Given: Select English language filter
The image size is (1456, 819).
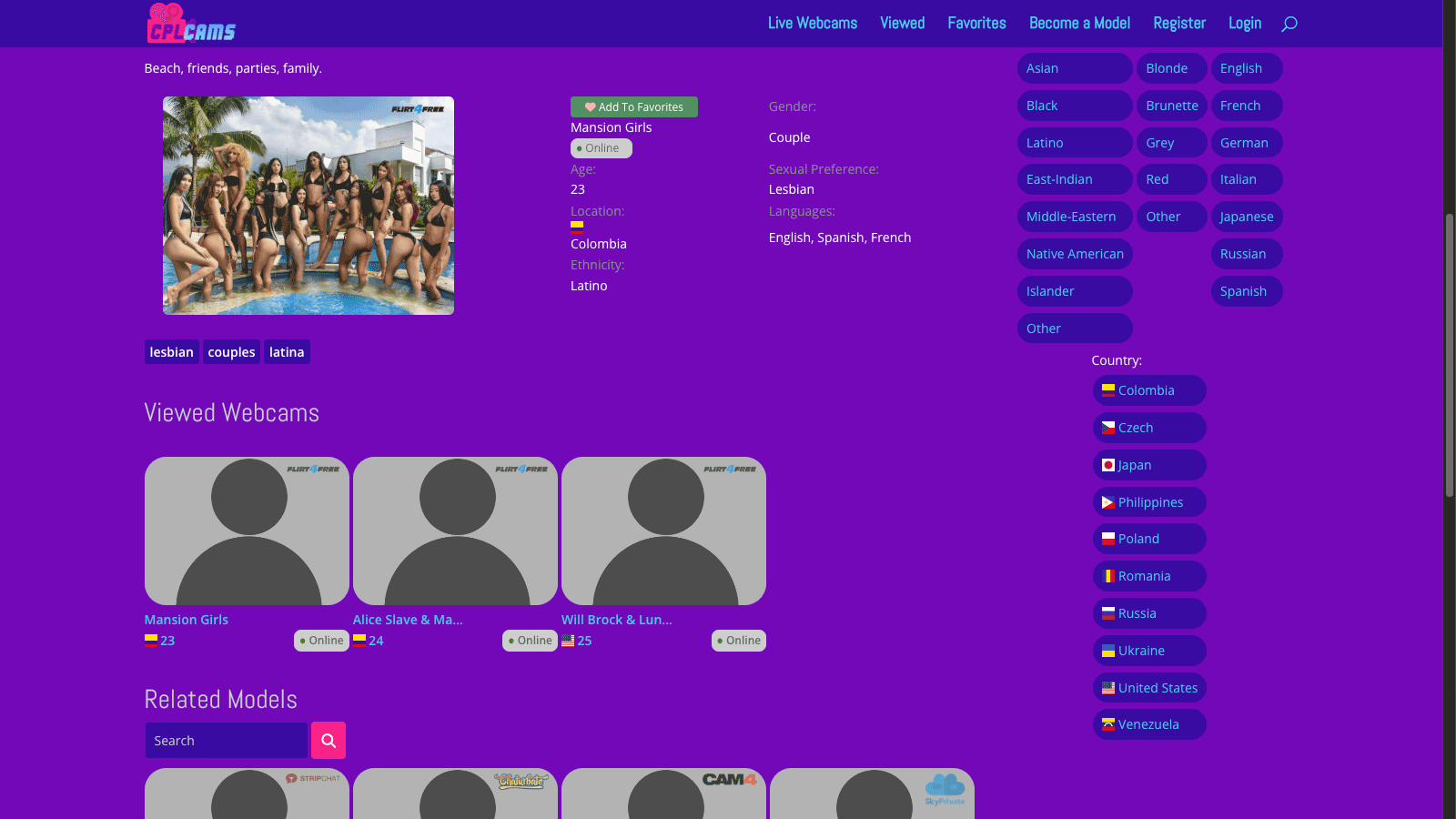Looking at the screenshot, I should tap(1247, 68).
